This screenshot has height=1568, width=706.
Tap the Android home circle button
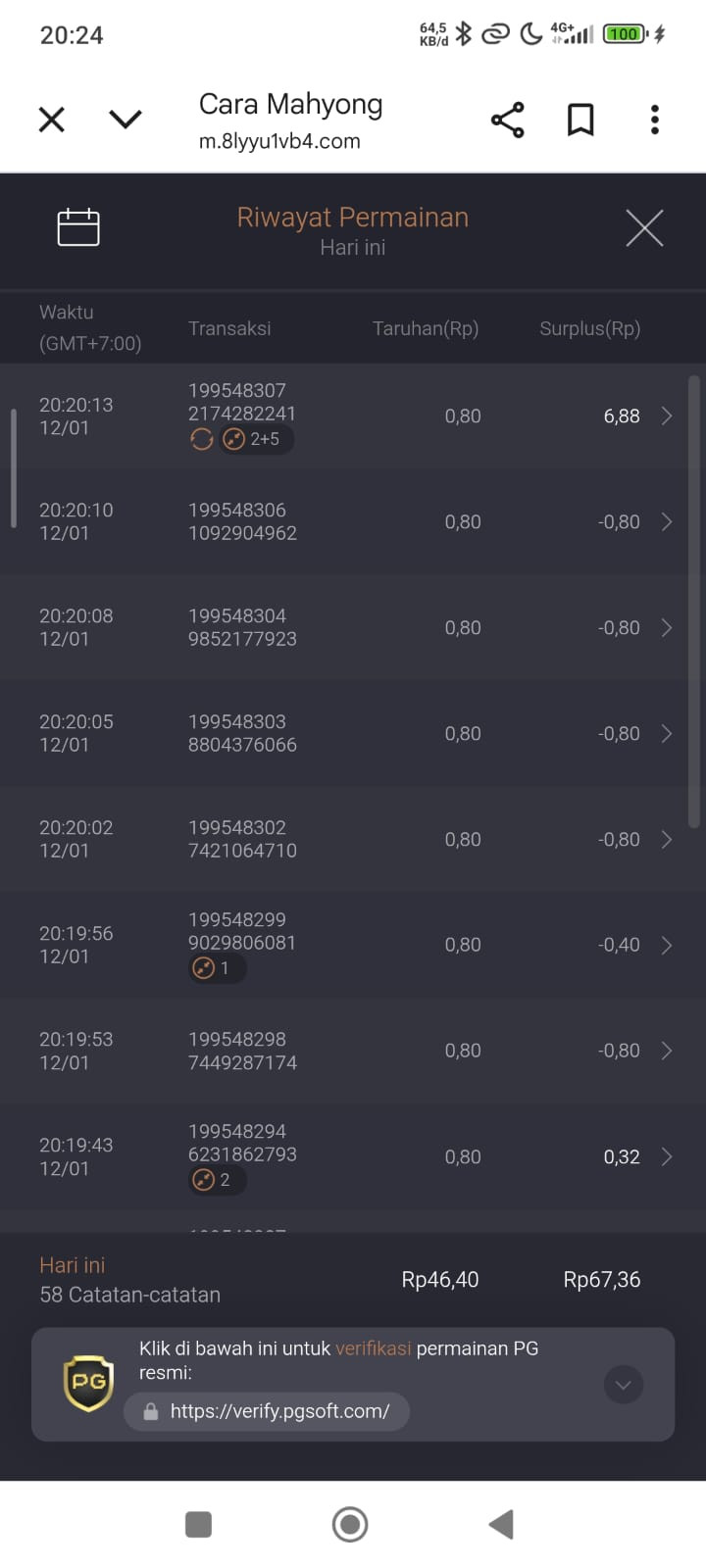(x=350, y=1524)
